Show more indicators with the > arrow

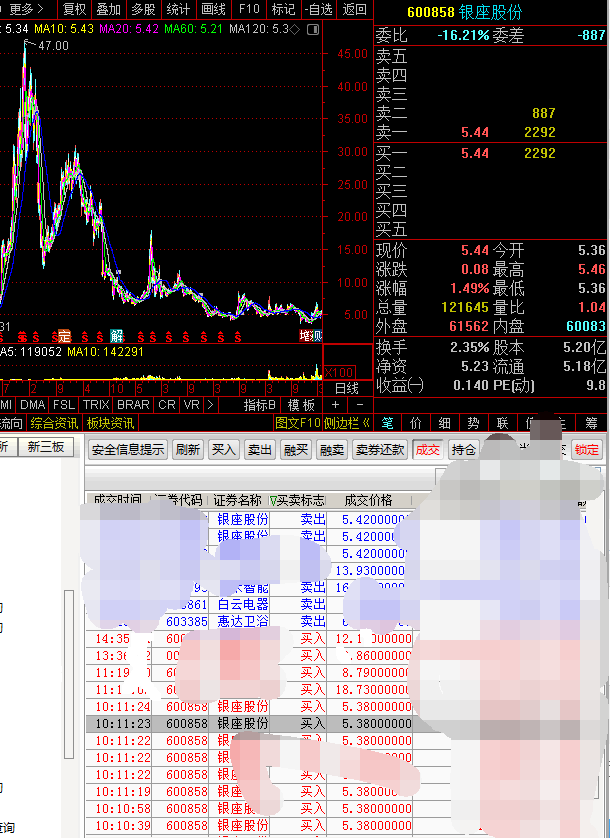(x=210, y=405)
